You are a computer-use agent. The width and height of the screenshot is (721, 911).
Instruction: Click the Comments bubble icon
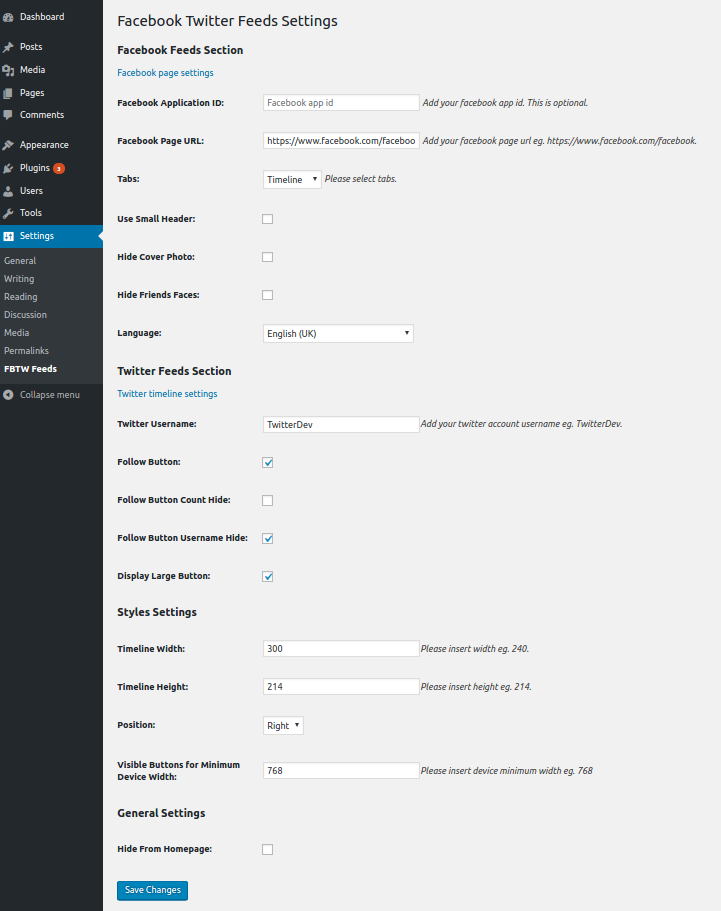pyautogui.click(x=8, y=115)
